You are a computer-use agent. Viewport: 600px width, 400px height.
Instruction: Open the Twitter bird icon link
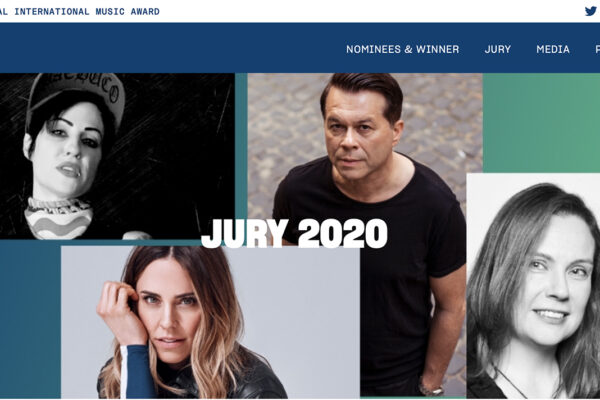click(591, 11)
